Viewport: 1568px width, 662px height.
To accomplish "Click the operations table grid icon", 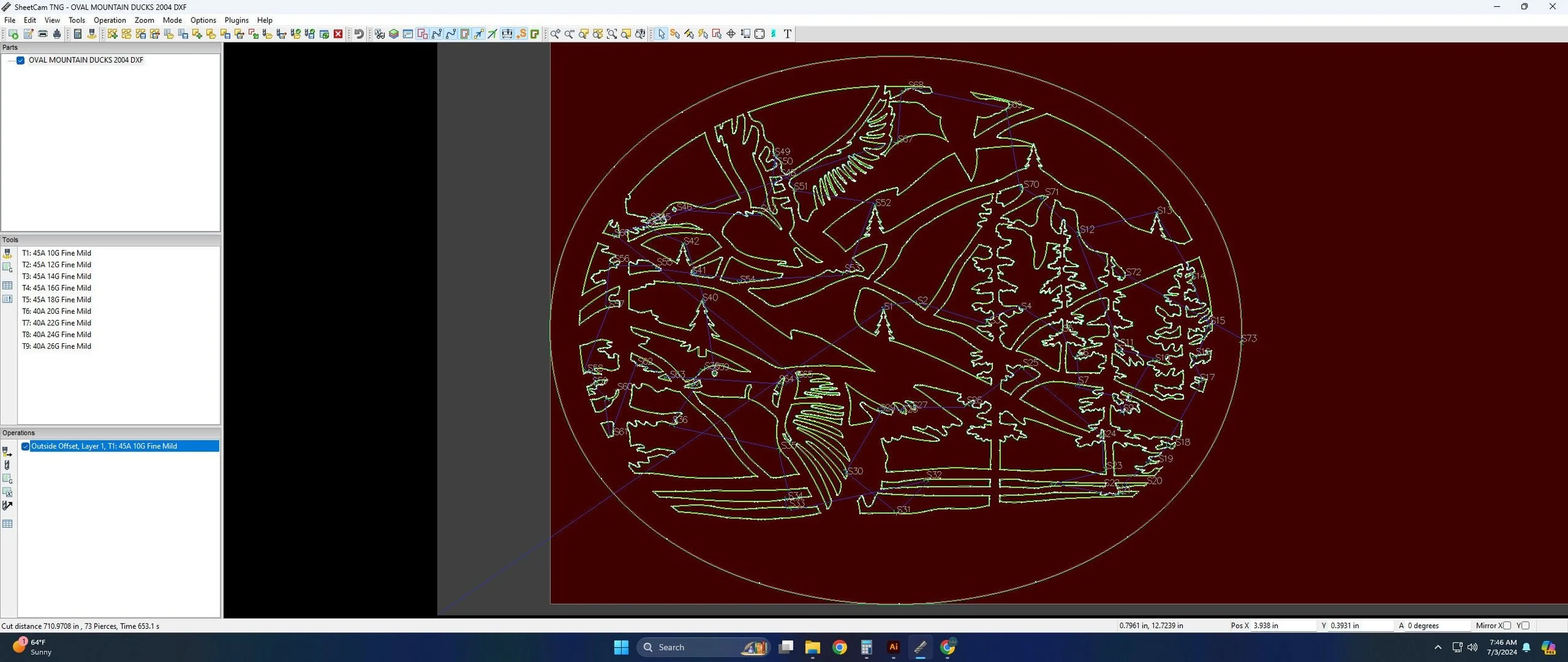I will pos(8,524).
